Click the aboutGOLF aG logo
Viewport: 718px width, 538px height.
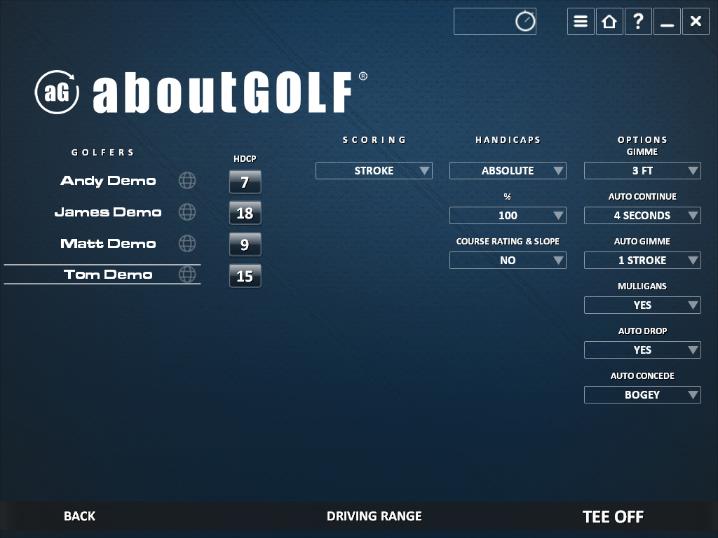tap(57, 92)
